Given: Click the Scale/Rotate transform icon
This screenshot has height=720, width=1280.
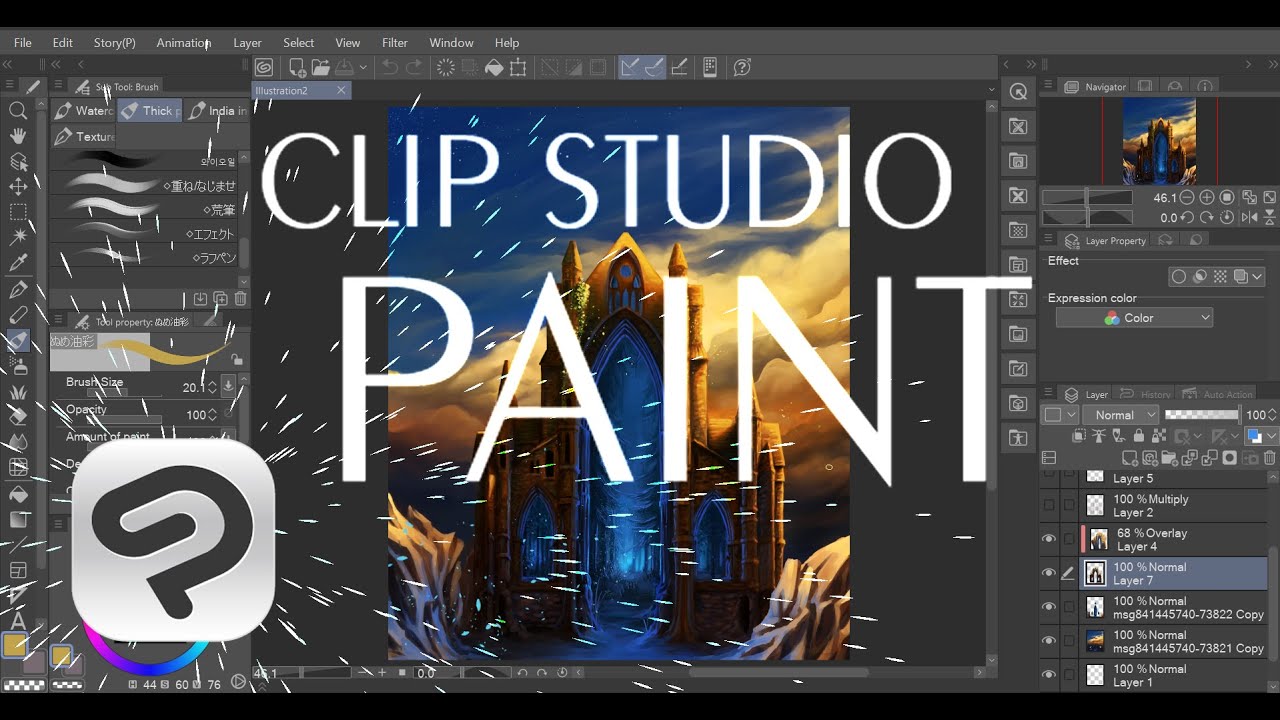Looking at the screenshot, I should (518, 67).
